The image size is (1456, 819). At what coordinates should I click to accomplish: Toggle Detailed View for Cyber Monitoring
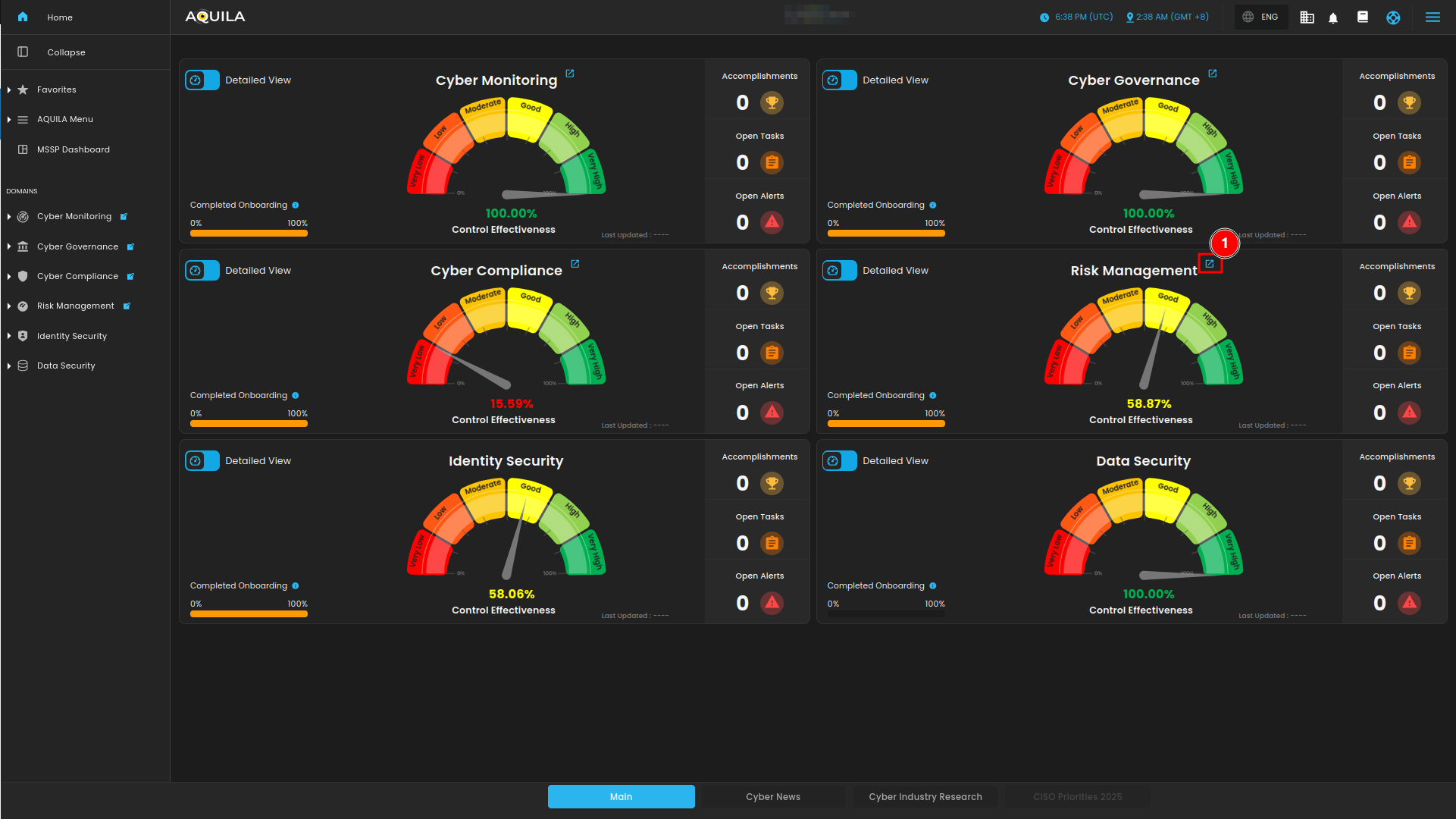[202, 80]
